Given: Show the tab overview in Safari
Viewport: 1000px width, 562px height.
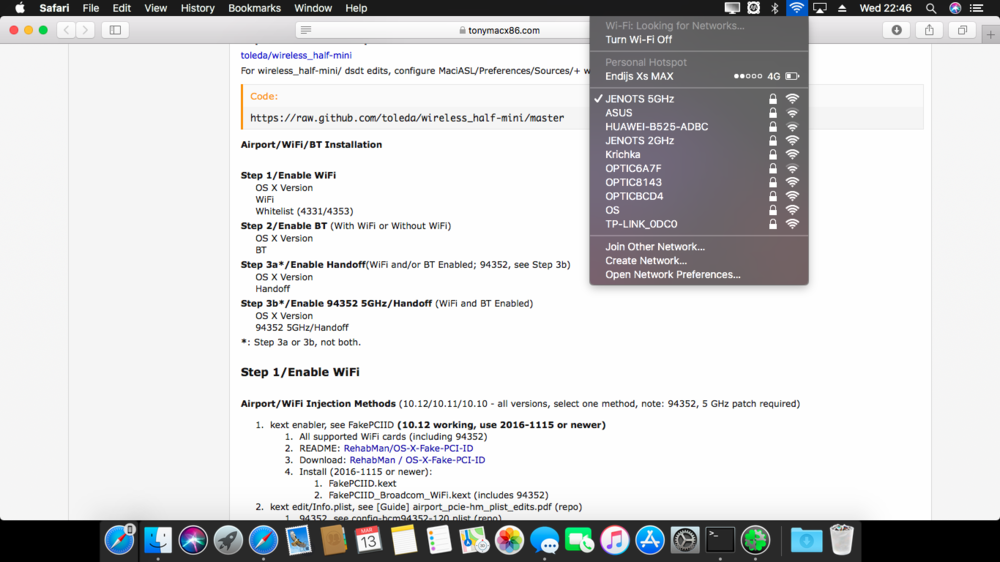Looking at the screenshot, I should (962, 30).
